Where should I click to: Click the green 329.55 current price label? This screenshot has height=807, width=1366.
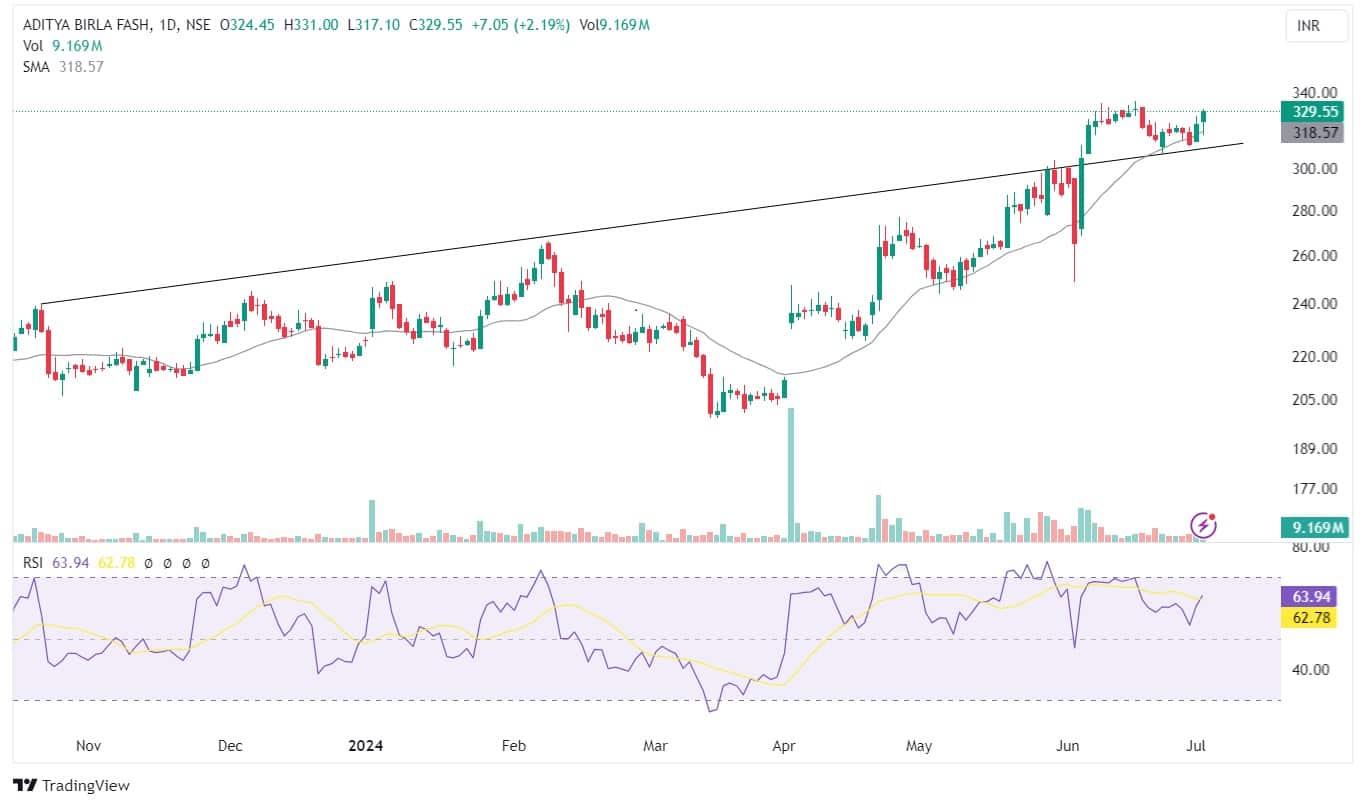coord(1315,112)
